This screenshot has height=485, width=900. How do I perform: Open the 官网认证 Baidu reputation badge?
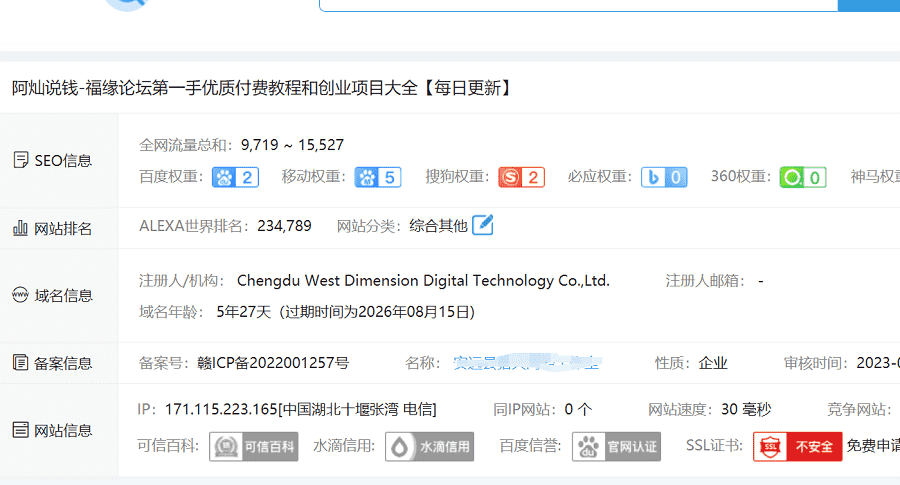[616, 447]
